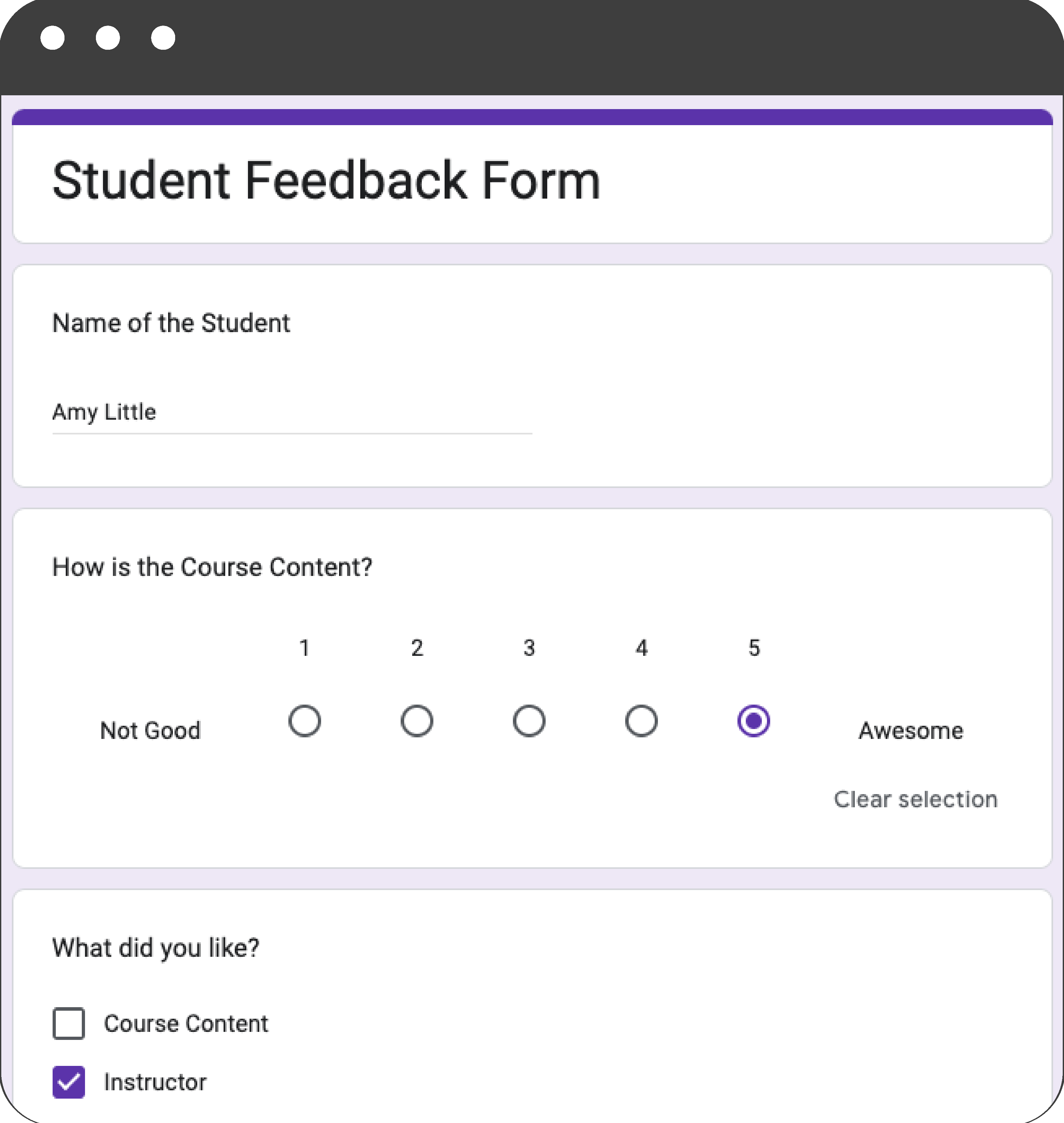The height and width of the screenshot is (1123, 1064).
Task: Click the Student Feedback Form title
Action: click(326, 181)
